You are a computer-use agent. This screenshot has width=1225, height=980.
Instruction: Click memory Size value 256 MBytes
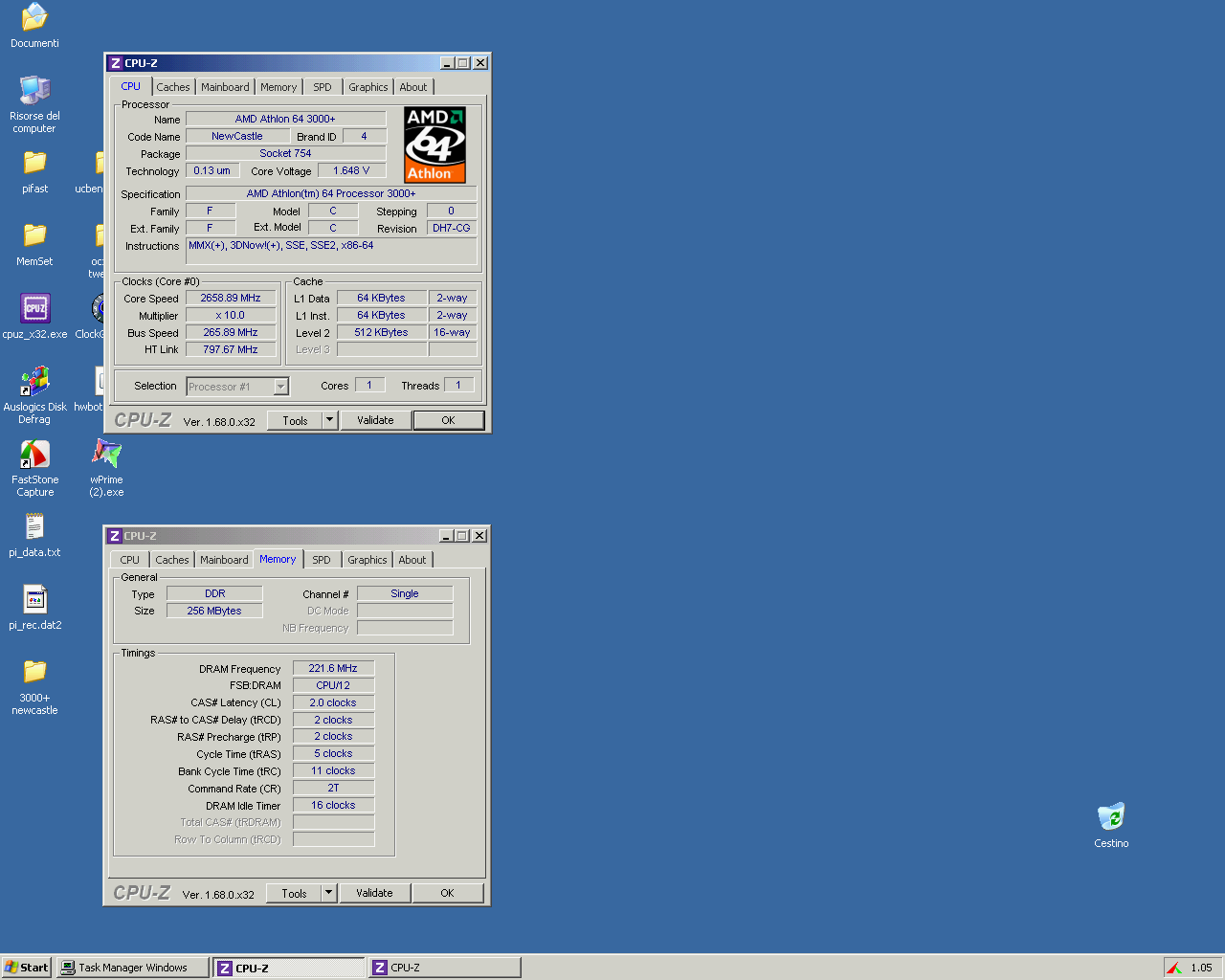point(214,611)
